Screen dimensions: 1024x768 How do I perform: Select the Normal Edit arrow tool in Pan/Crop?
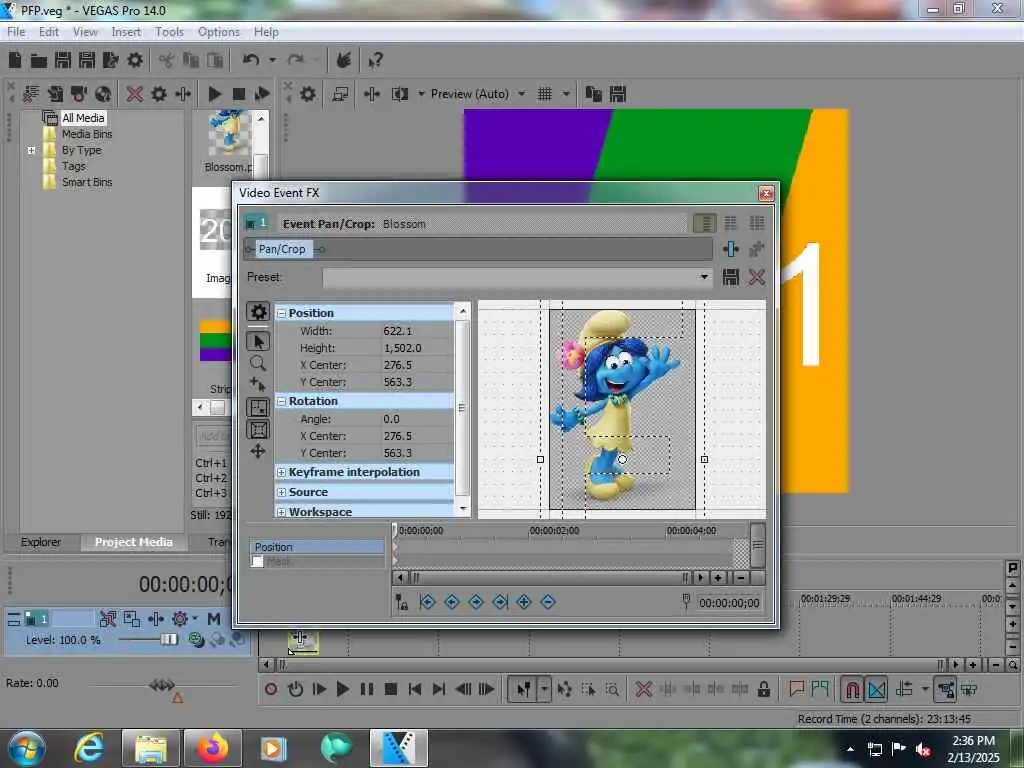tap(258, 341)
